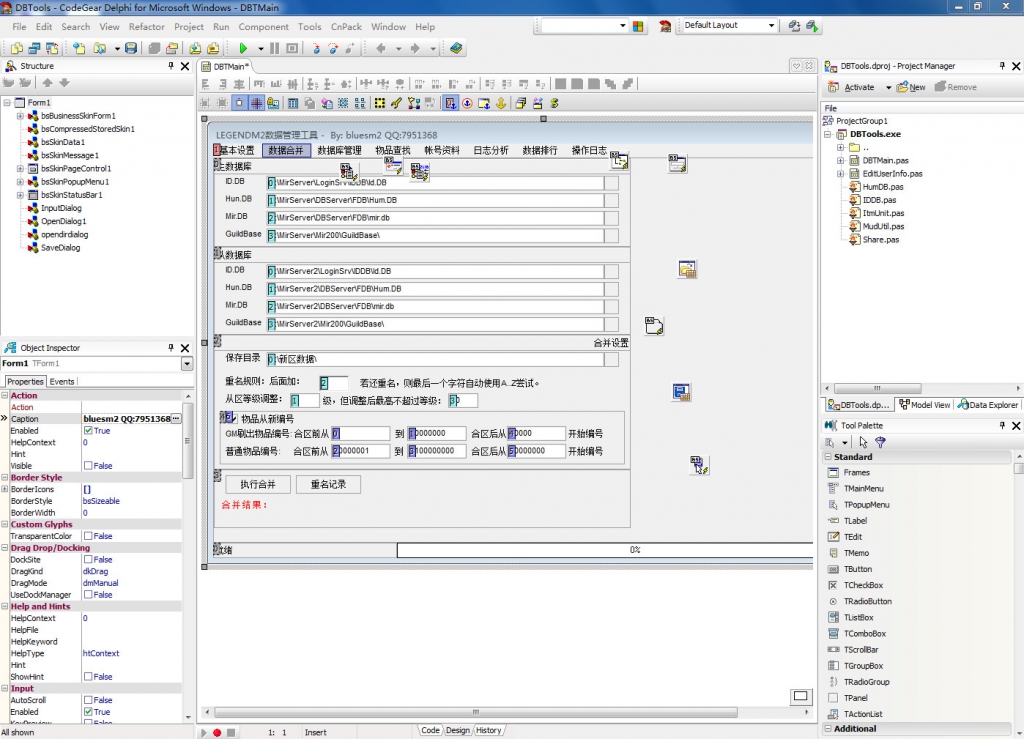Open Object Inspector component selector dropdown
Viewport: 1024px width, 739px height.
point(187,364)
